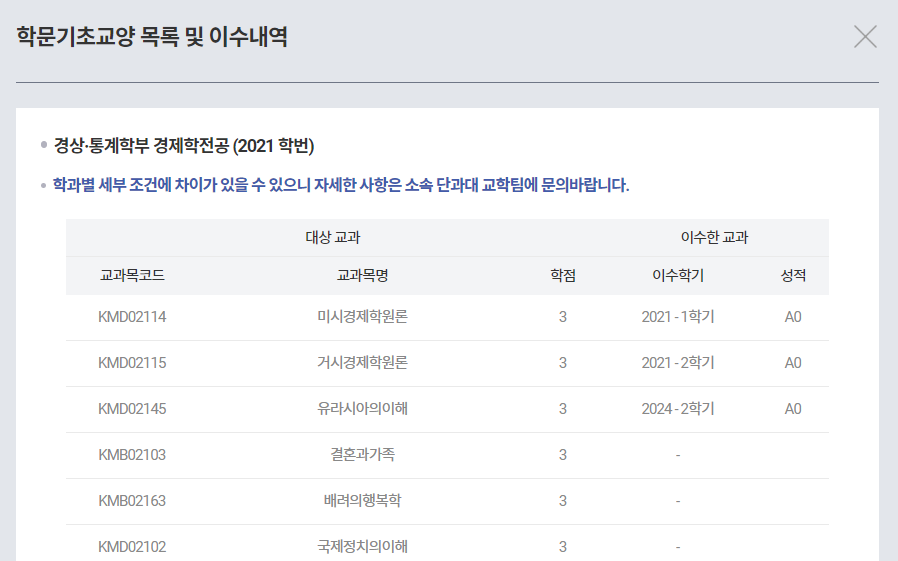Select the 미시경제학원론 course name

point(362,317)
